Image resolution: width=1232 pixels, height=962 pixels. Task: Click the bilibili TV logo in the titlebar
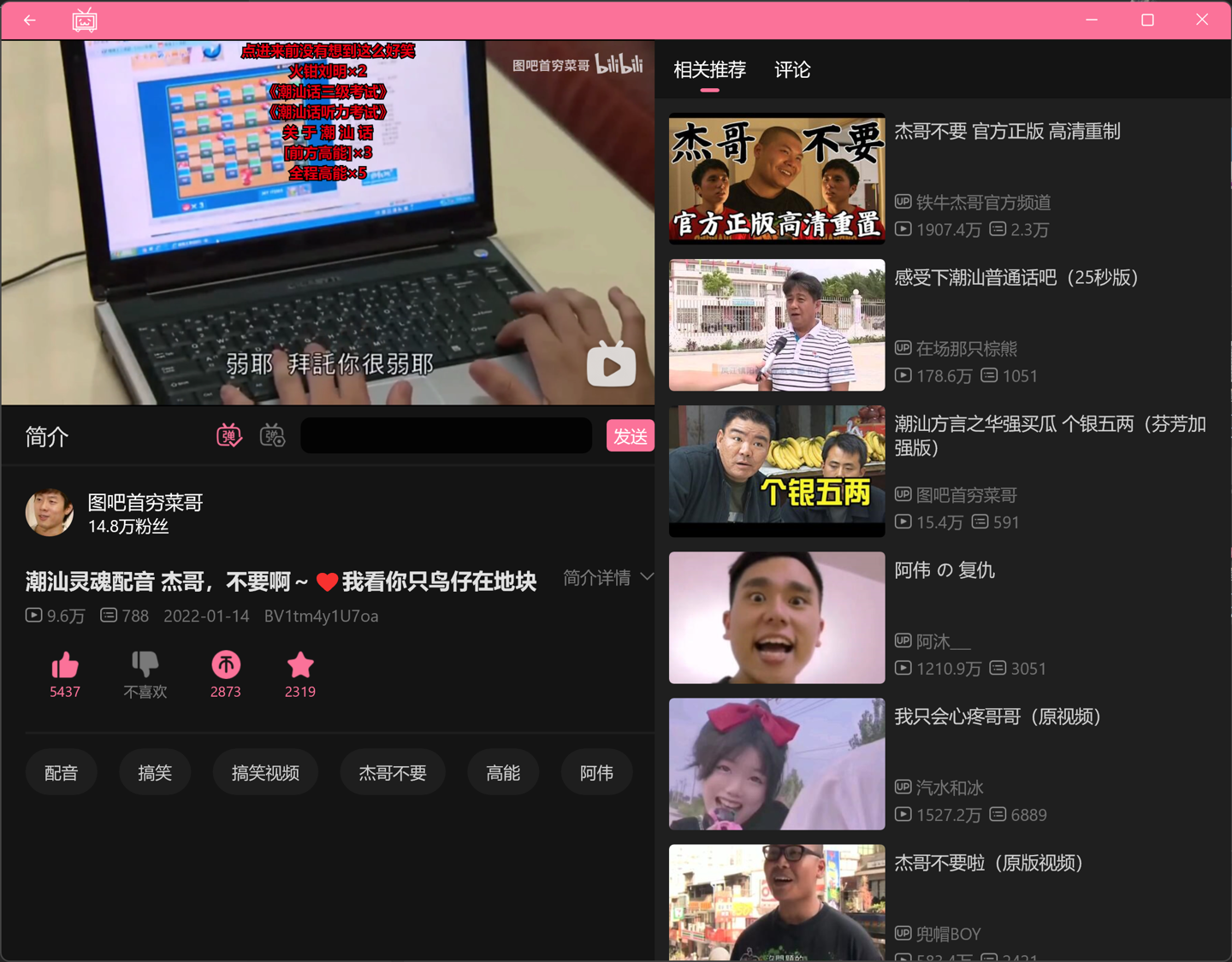point(84,20)
